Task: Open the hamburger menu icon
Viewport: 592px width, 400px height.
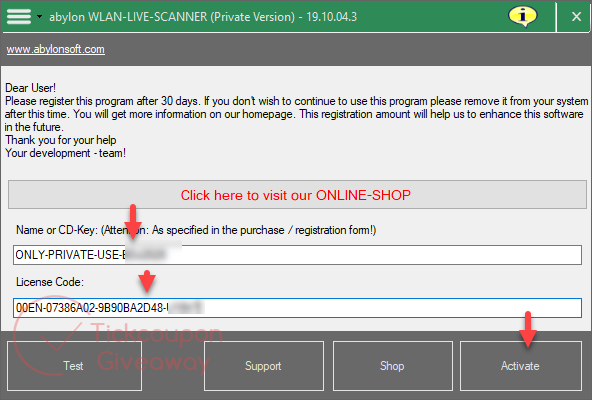Action: coord(18,17)
